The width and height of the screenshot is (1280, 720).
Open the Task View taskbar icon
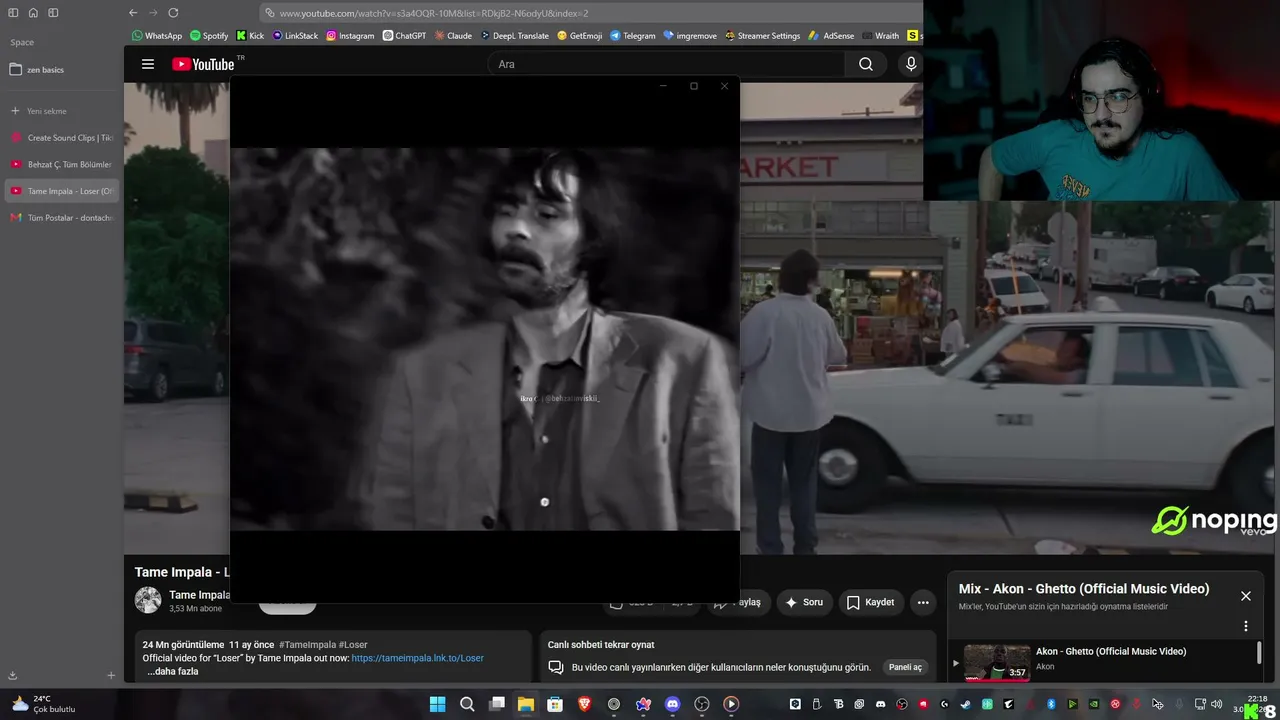tap(496, 704)
